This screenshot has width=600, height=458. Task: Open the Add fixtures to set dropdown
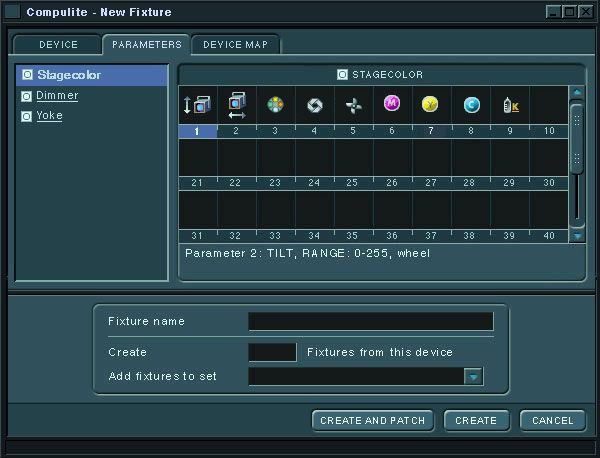tap(473, 377)
